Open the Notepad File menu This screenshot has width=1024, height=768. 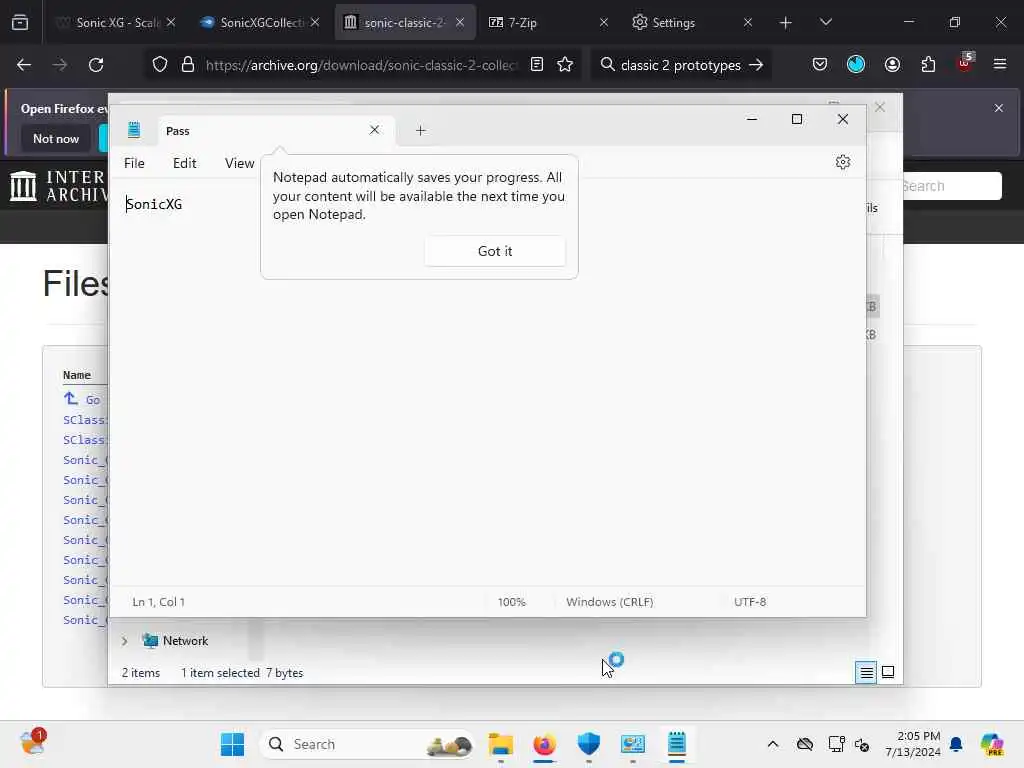pyautogui.click(x=134, y=163)
